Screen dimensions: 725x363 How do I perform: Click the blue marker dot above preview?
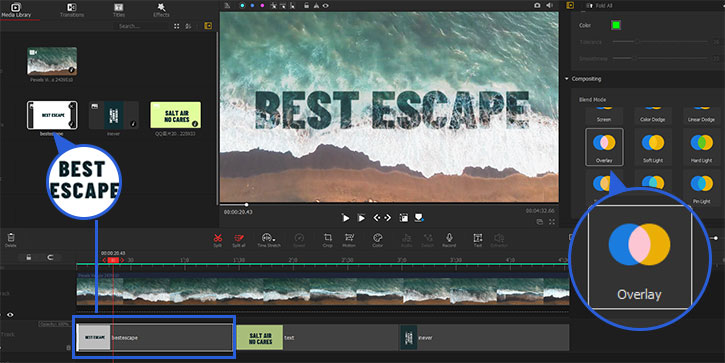point(252,6)
